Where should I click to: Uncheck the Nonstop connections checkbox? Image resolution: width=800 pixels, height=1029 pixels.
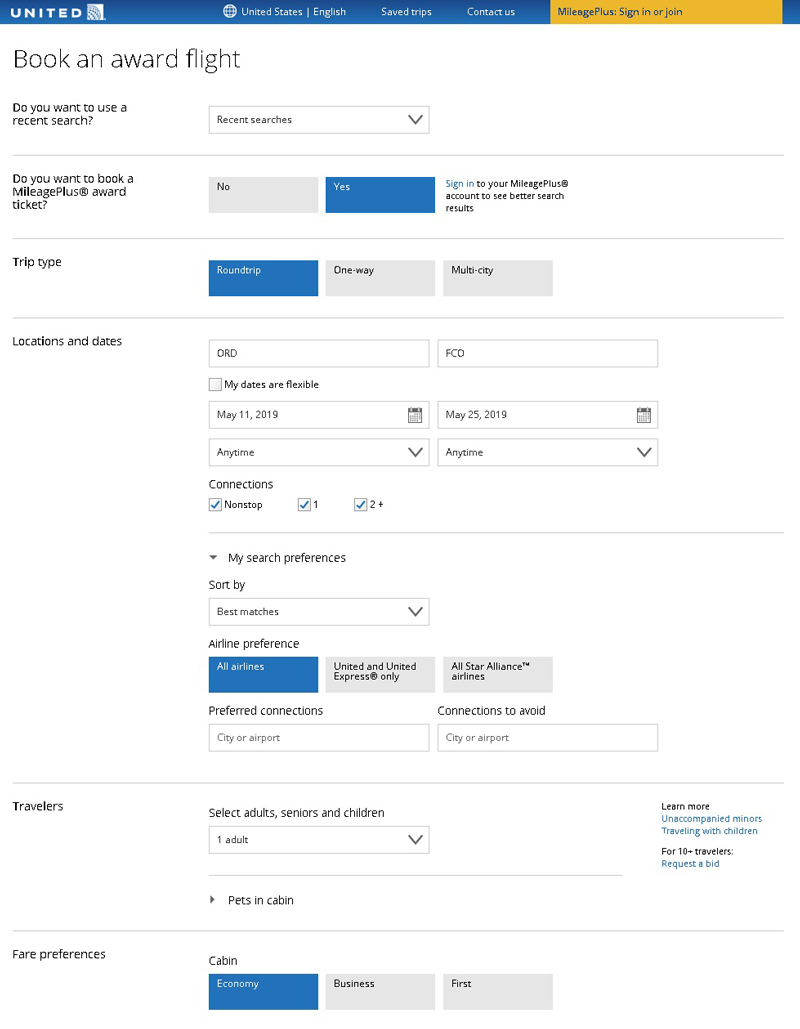point(215,505)
